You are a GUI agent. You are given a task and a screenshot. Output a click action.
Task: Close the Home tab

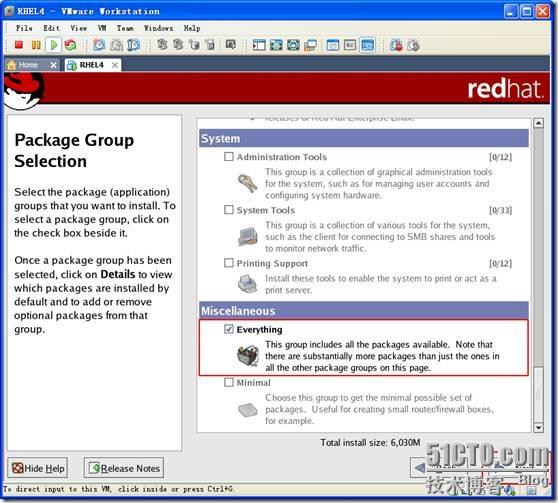53,65
